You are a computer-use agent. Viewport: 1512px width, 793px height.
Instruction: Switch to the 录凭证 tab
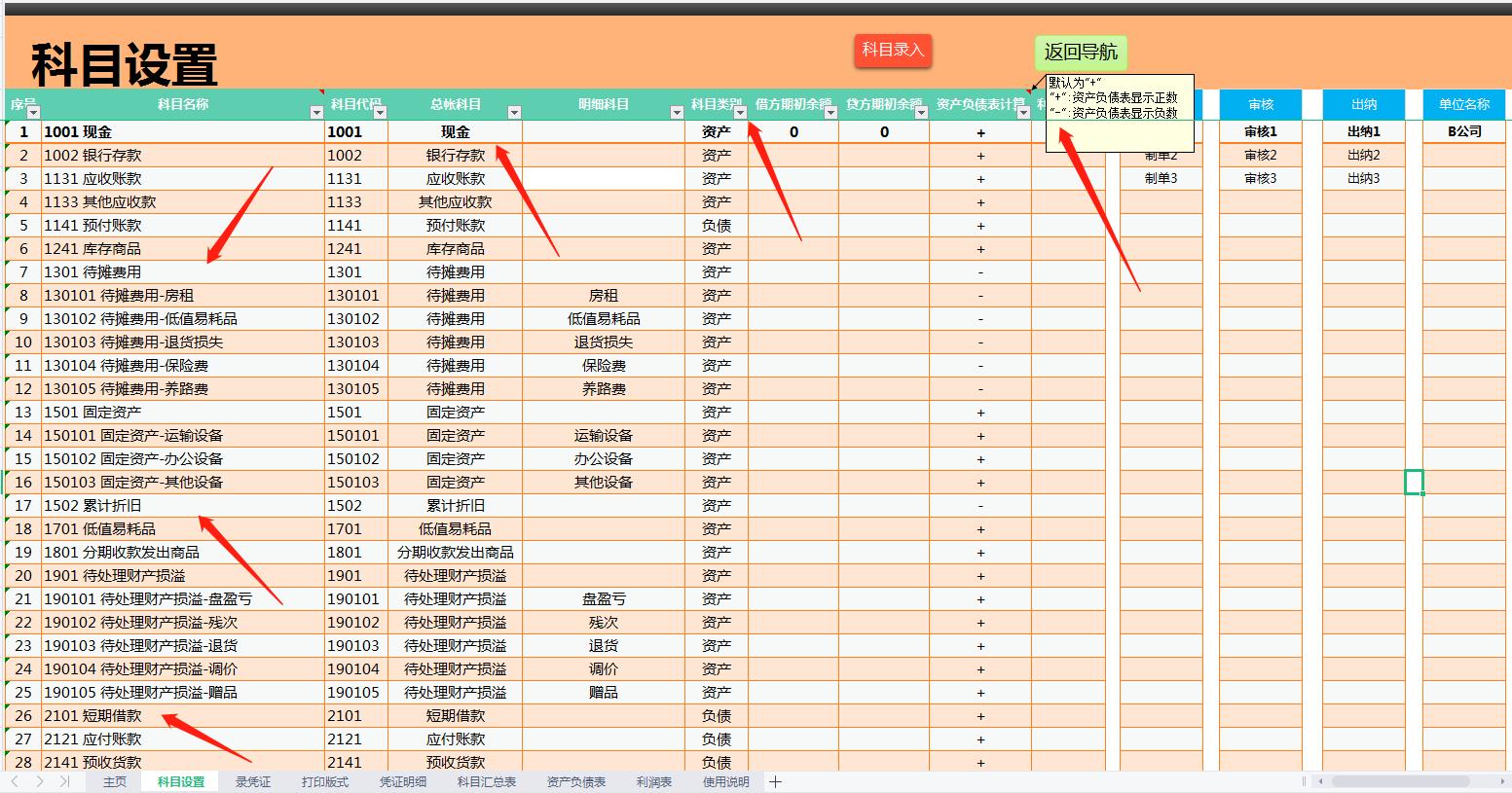coord(252,780)
